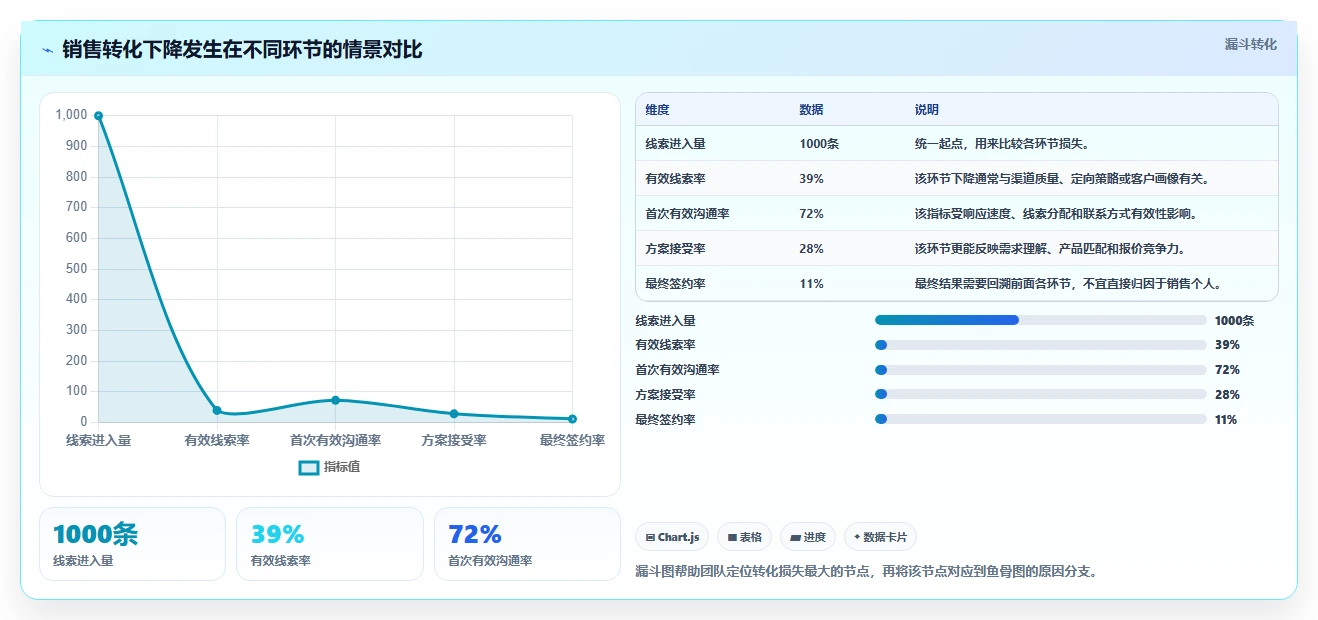Click the 有效线索率 cell in the table

pyautogui.click(x=676, y=179)
